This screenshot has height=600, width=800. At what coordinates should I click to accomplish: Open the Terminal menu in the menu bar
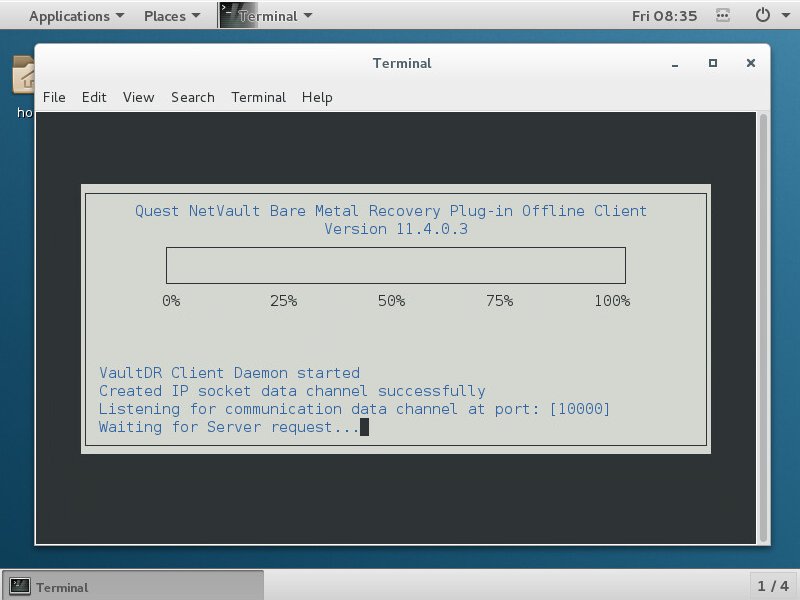point(258,97)
